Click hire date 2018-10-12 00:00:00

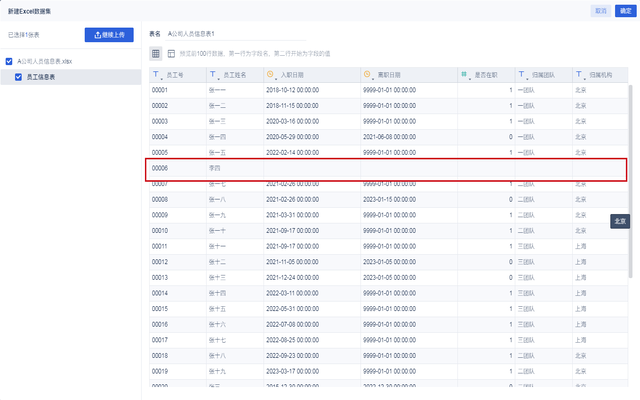click(293, 90)
